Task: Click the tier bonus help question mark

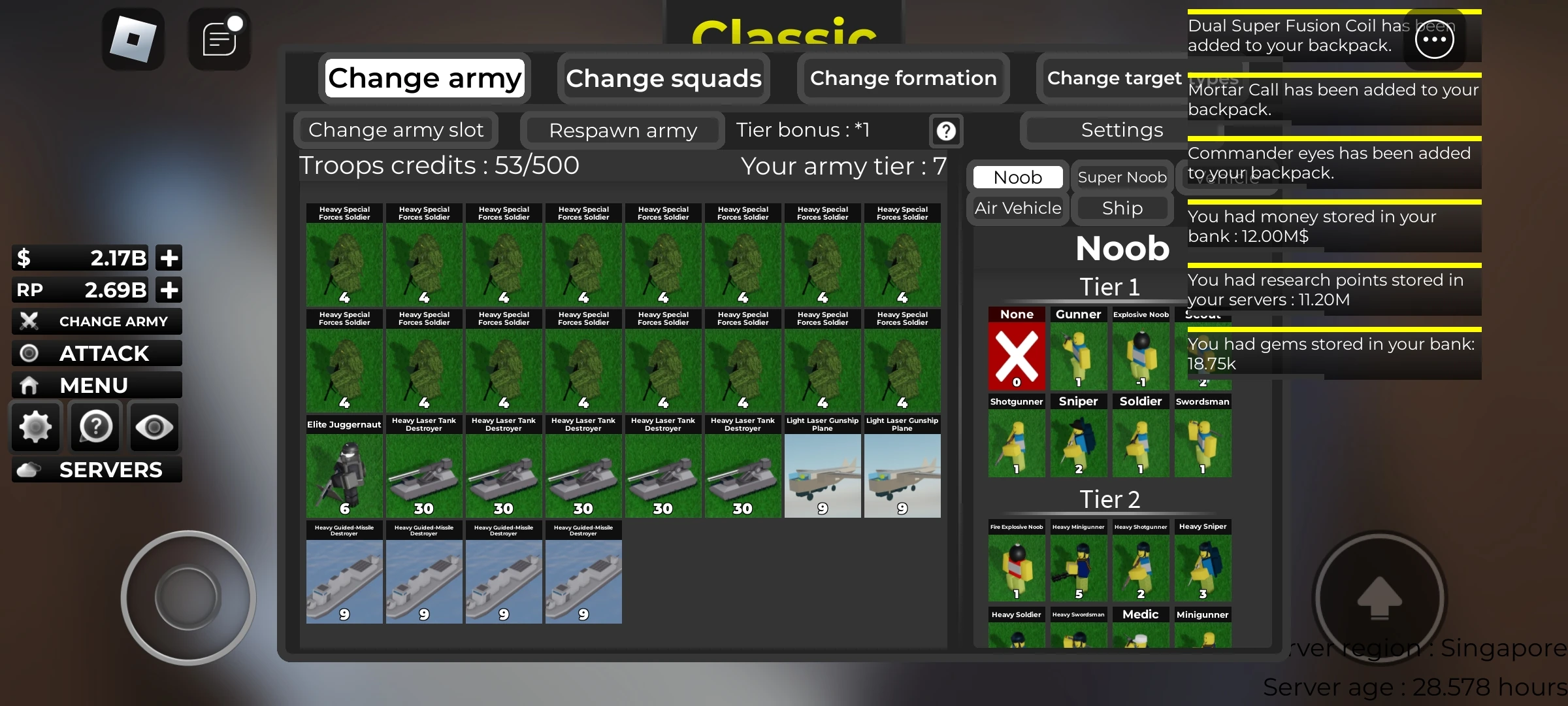Action: click(945, 131)
